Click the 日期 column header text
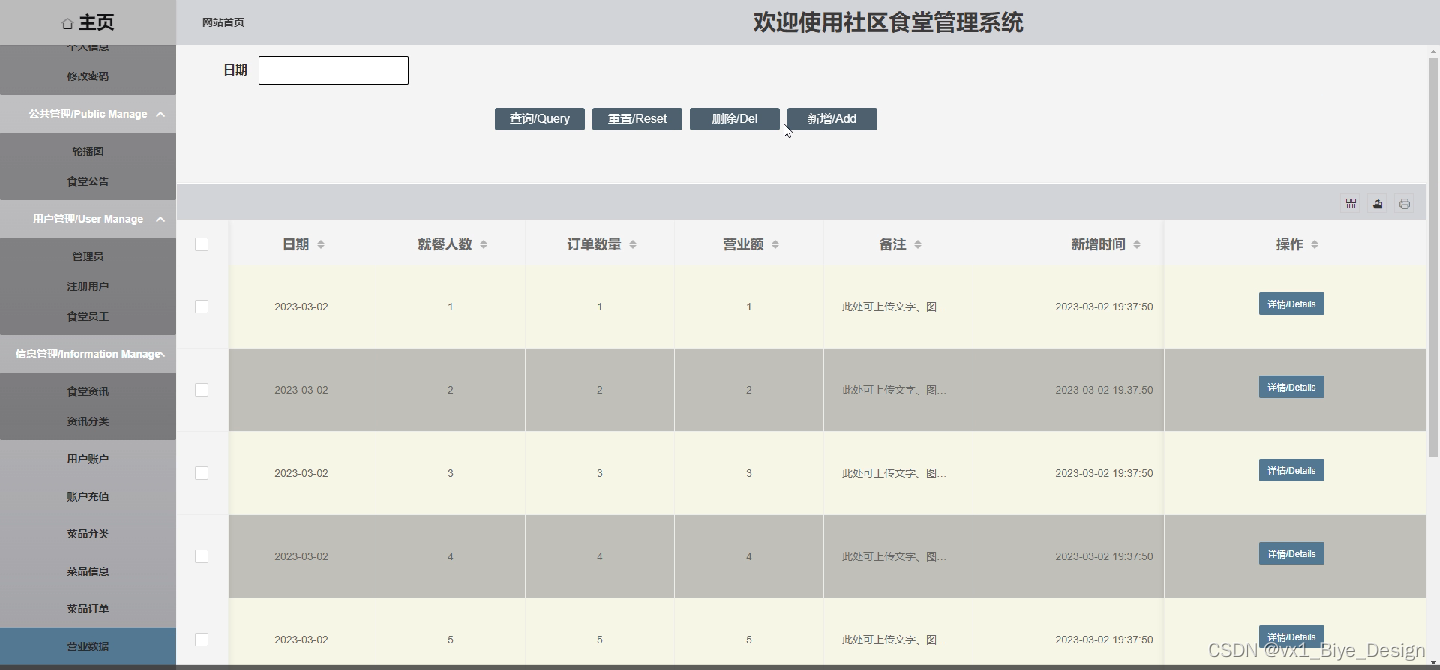Screen dimensions: 1440x670 pos(296,244)
